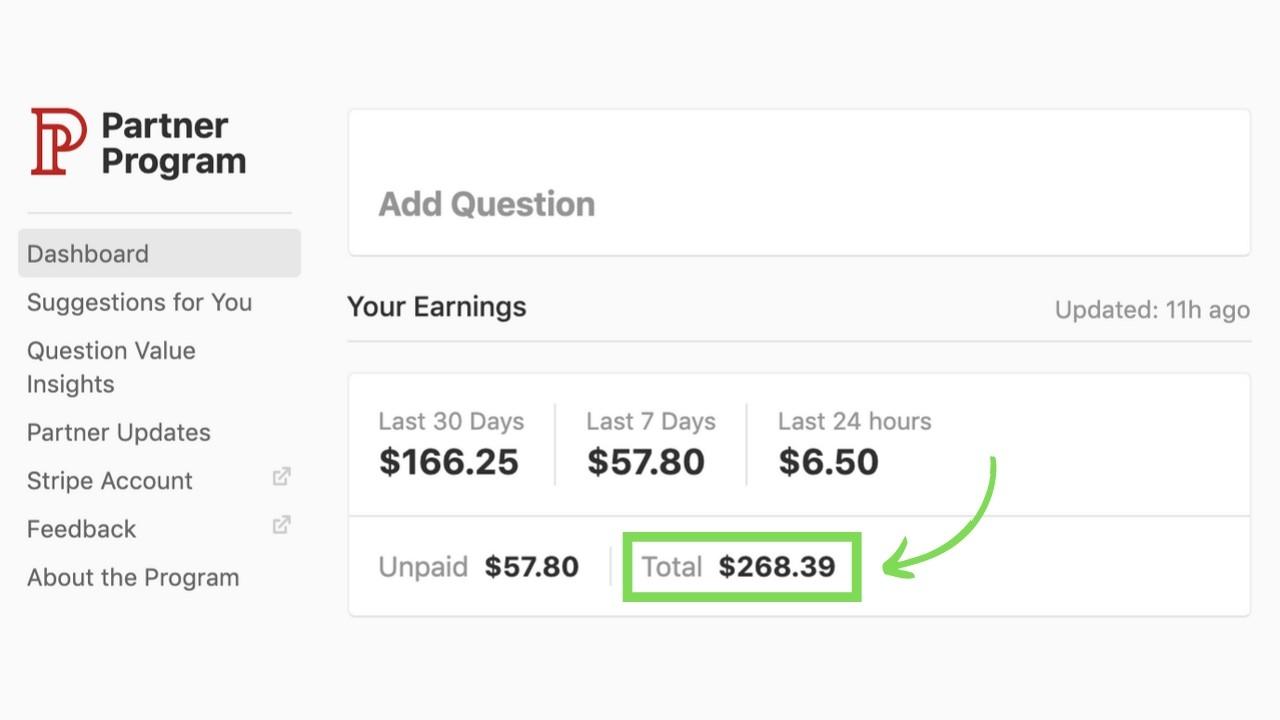Open the Feedback link
1280x720 pixels.
(82, 529)
